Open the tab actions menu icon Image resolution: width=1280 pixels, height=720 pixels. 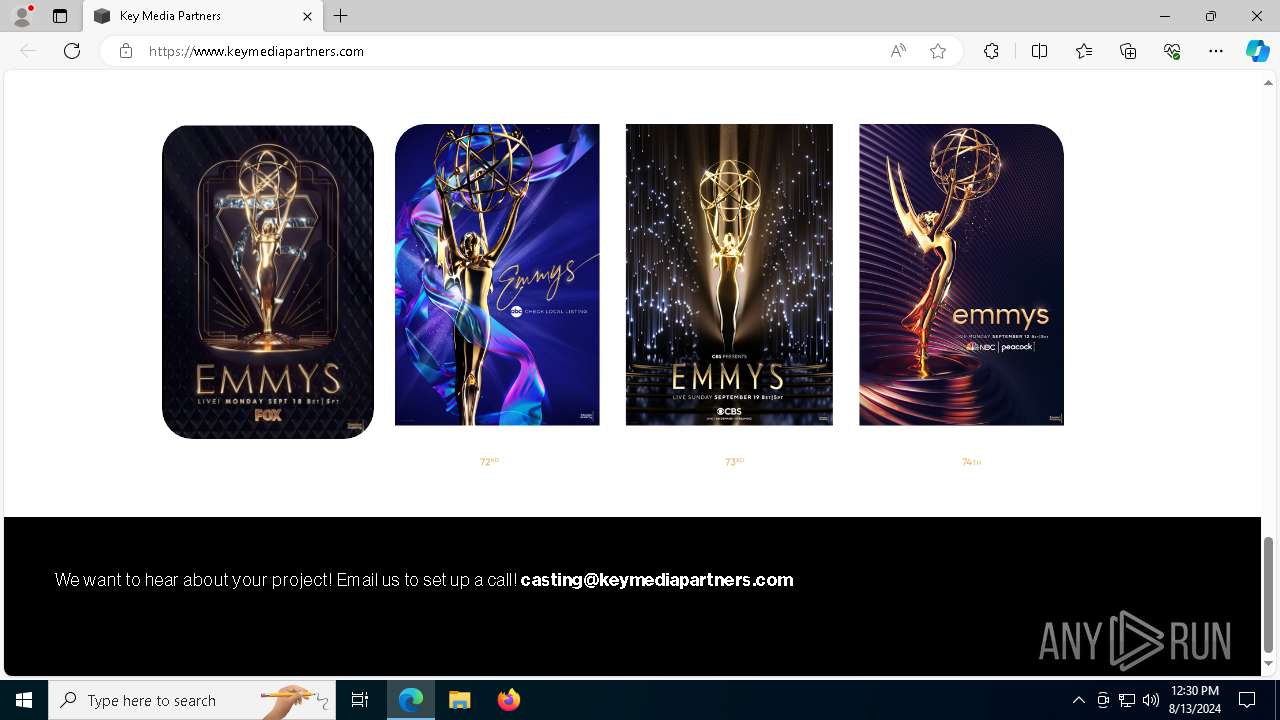click(60, 16)
